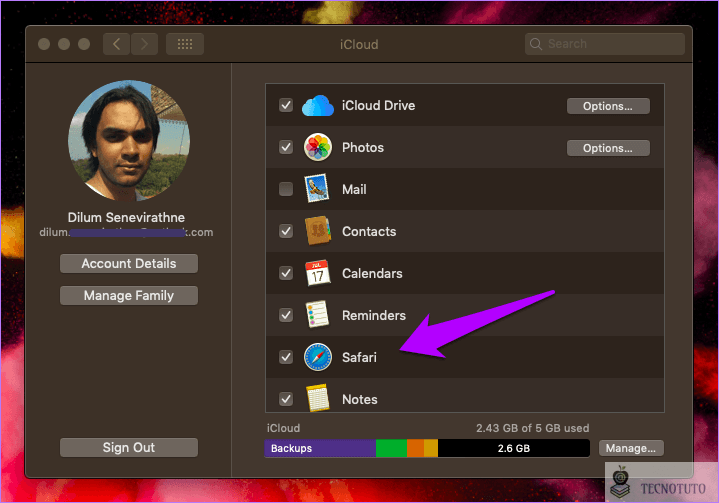Click the Safari label text
719x503 pixels.
coord(359,357)
